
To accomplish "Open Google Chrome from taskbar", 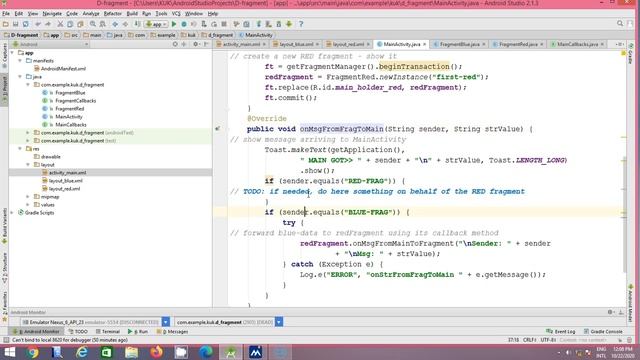I will click(x=33, y=352).
